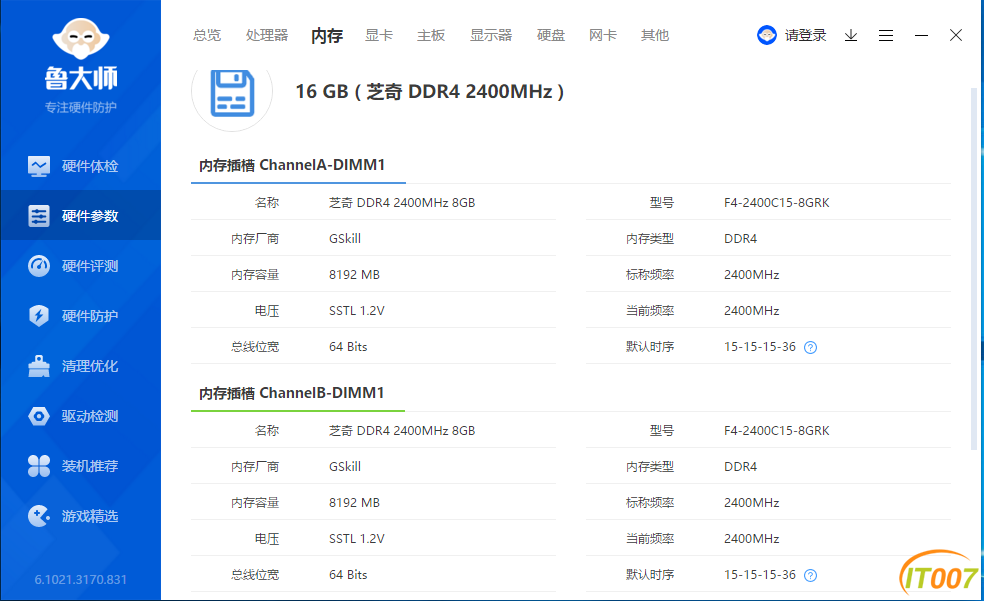Image resolution: width=984 pixels, height=601 pixels.
Task: Open 清理优化 in the sidebar
Action: pyautogui.click(x=80, y=366)
